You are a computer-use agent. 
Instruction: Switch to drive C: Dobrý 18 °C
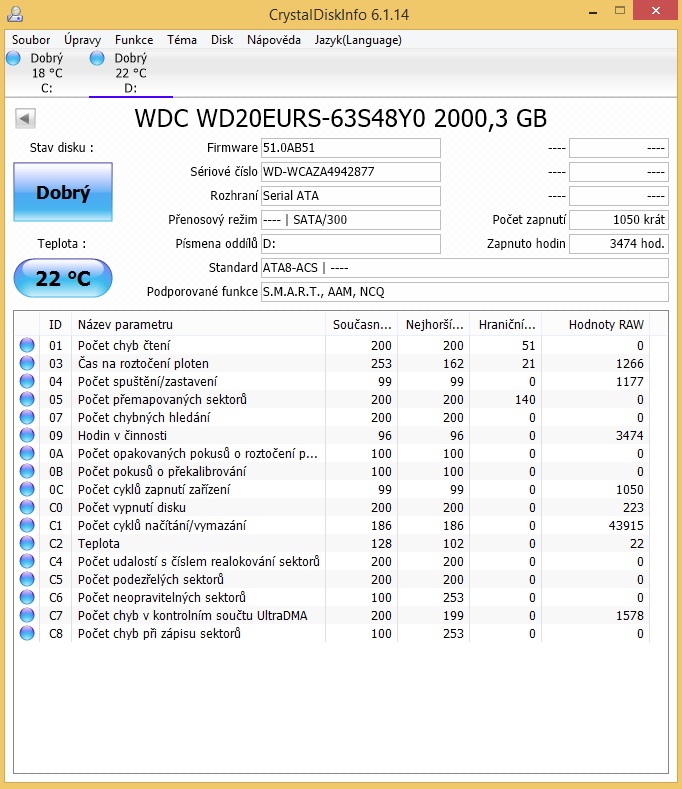[x=46, y=73]
